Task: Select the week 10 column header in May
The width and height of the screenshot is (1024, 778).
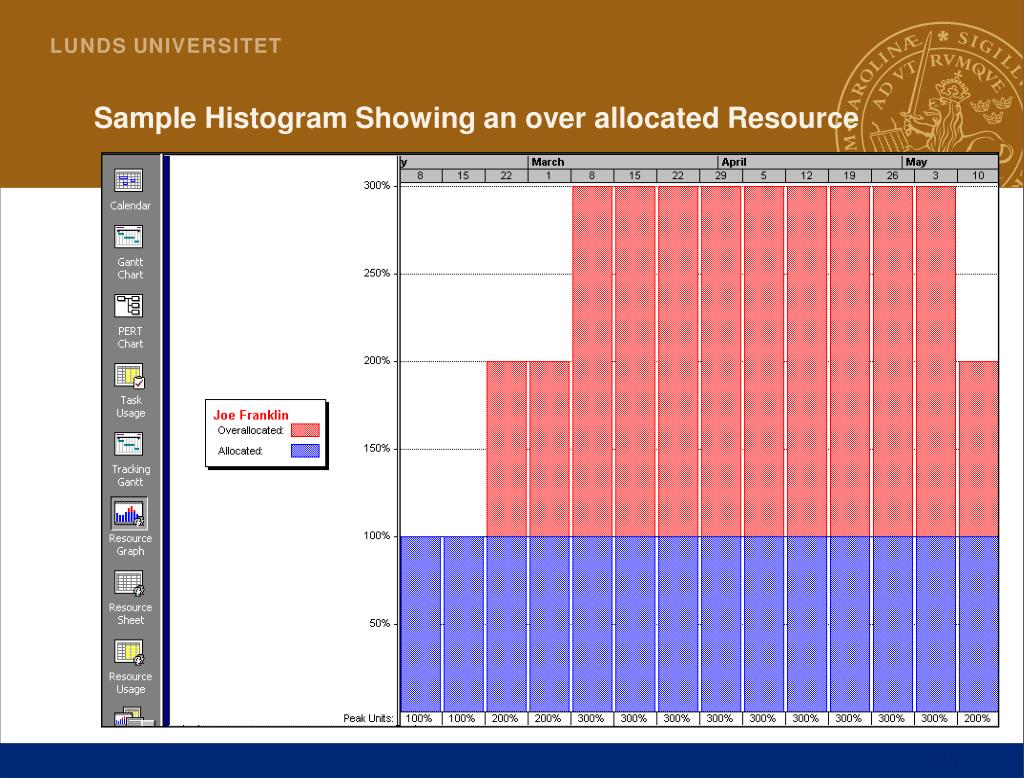Action: (978, 176)
